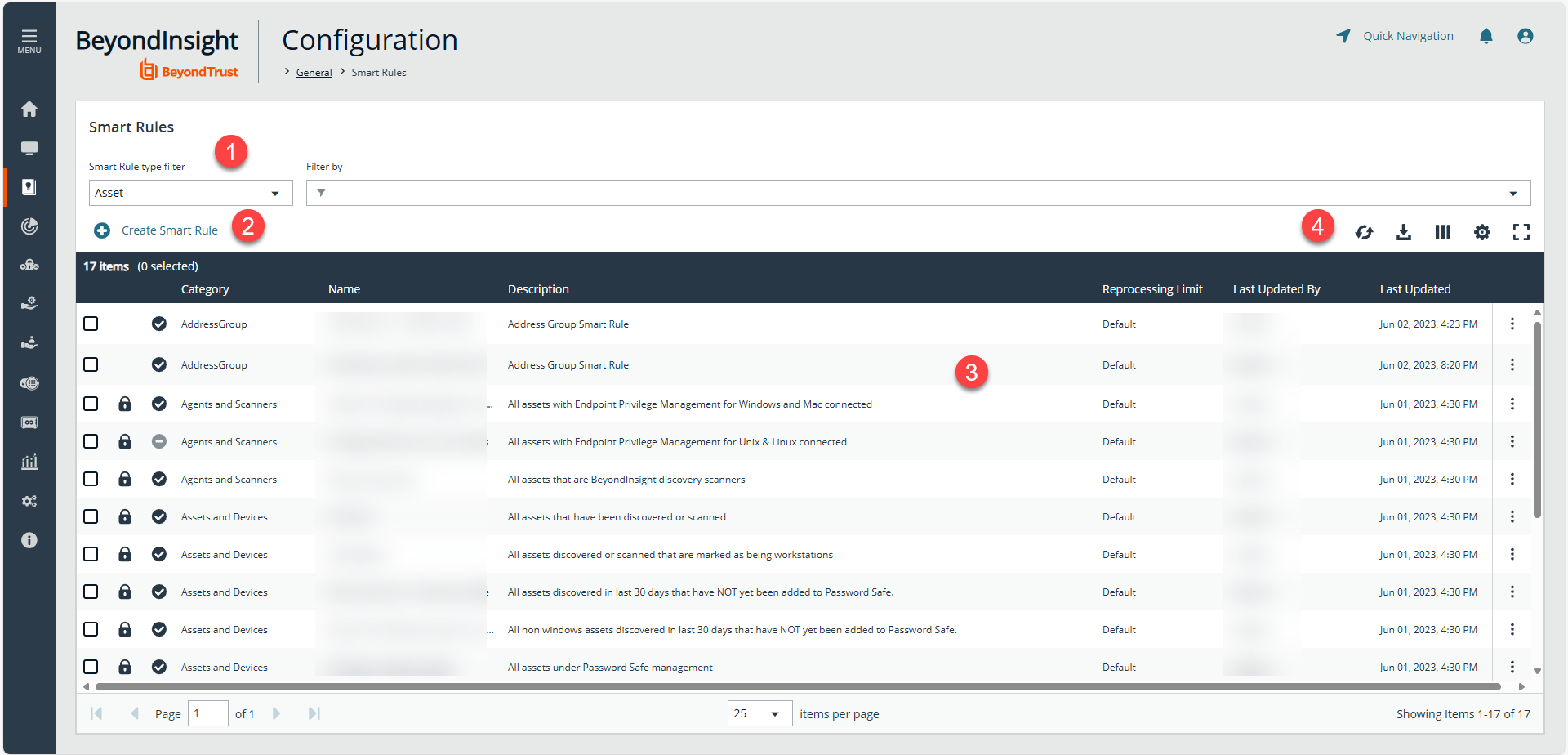Check the Windows and Mac rule row
This screenshot has height=755, width=1568.
point(91,404)
